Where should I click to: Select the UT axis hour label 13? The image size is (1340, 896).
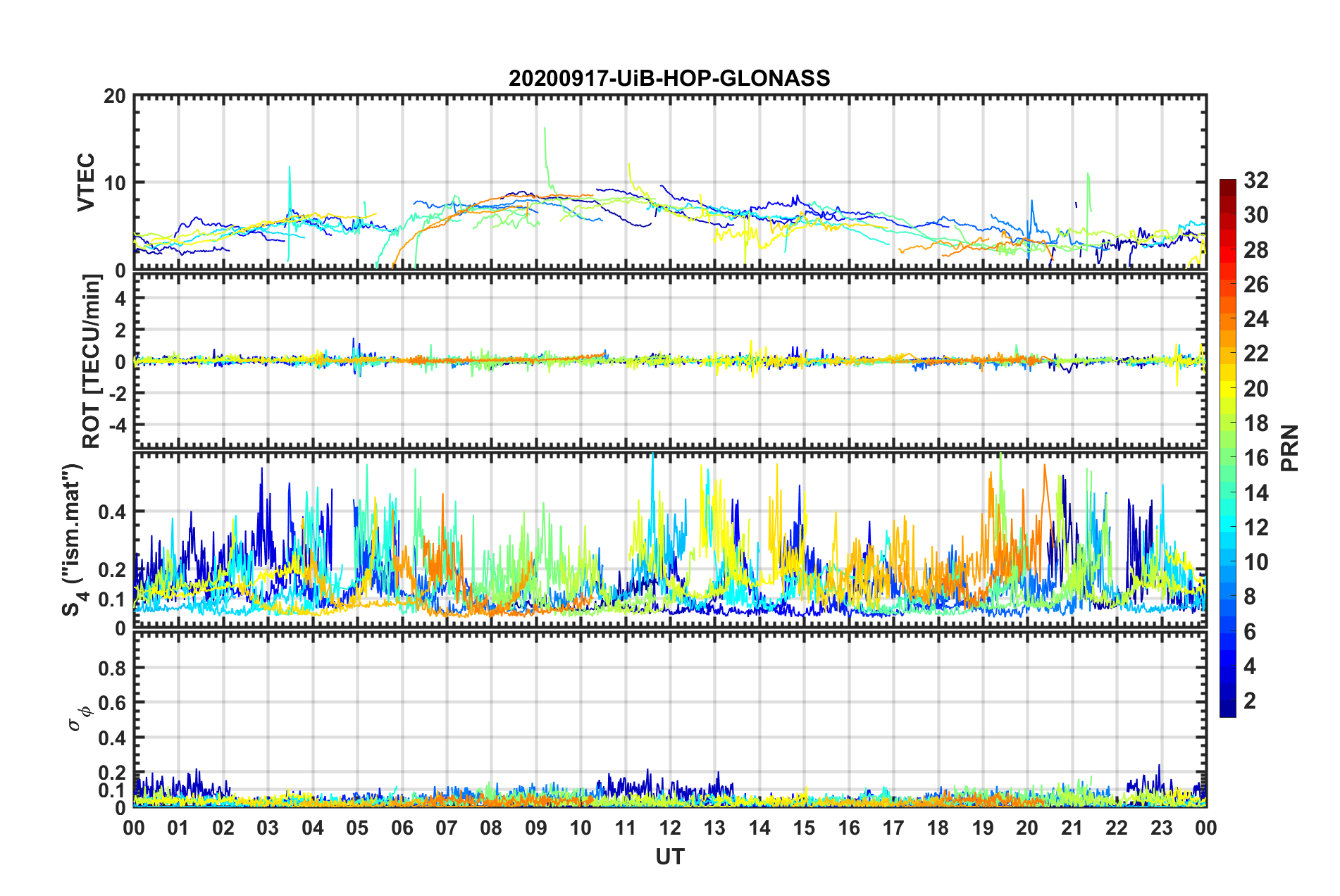coord(715,828)
